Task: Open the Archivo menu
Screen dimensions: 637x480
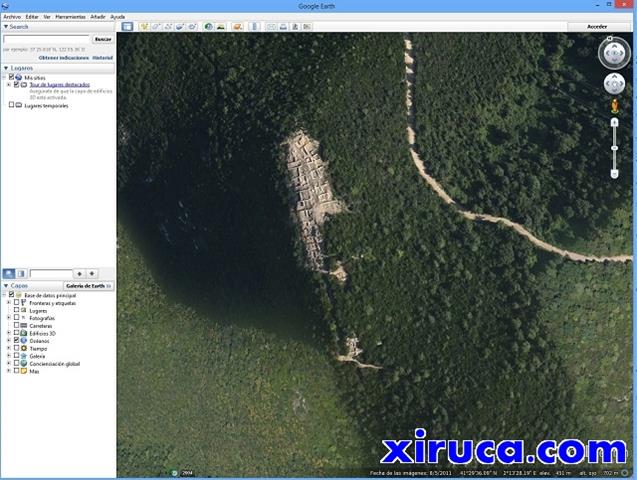Action: [12, 17]
